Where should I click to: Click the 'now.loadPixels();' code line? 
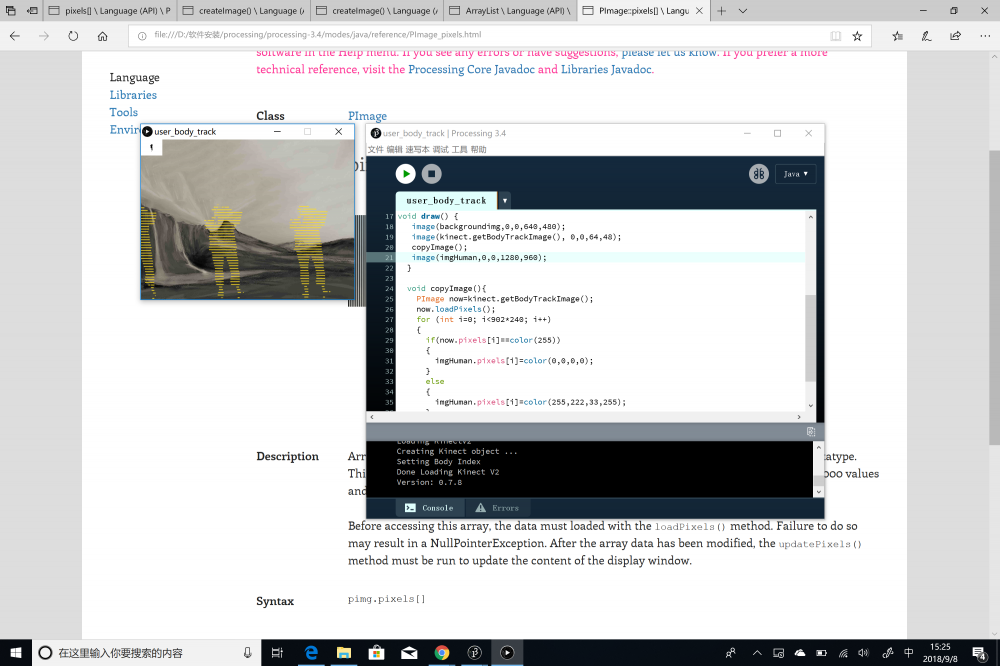pos(455,309)
